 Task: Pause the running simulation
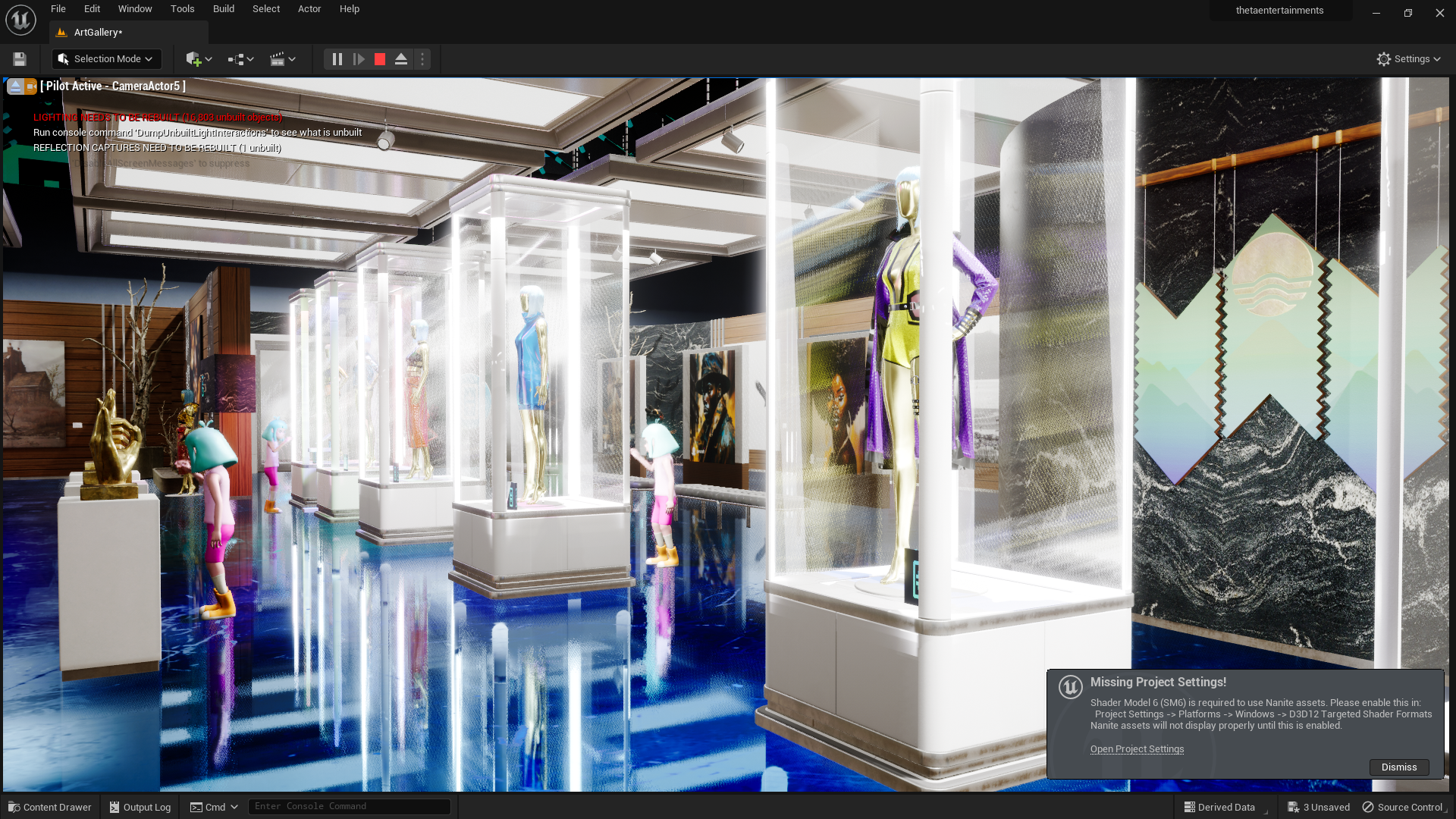(337, 59)
